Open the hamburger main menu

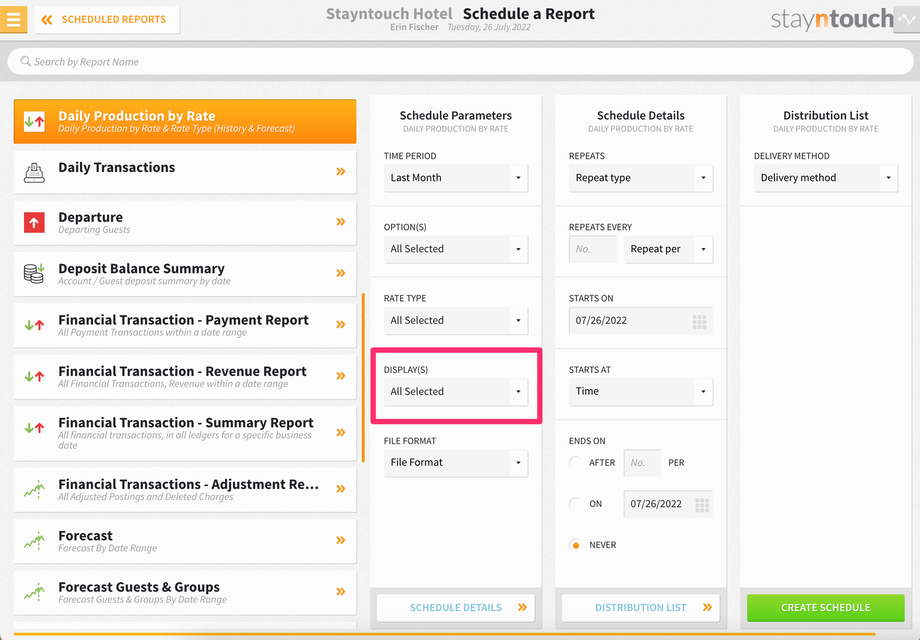[13, 19]
